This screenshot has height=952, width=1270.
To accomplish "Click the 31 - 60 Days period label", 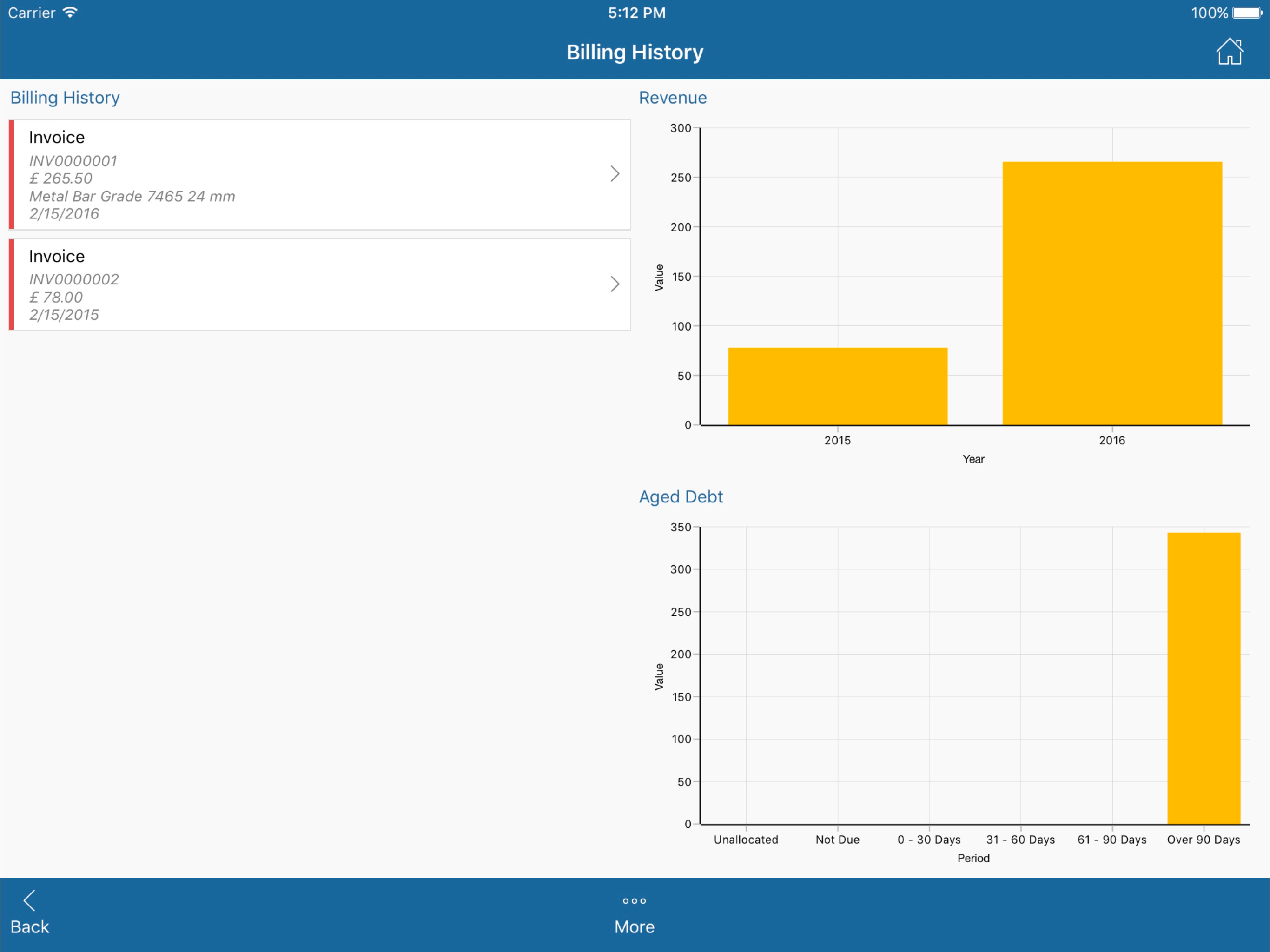I will (1021, 840).
